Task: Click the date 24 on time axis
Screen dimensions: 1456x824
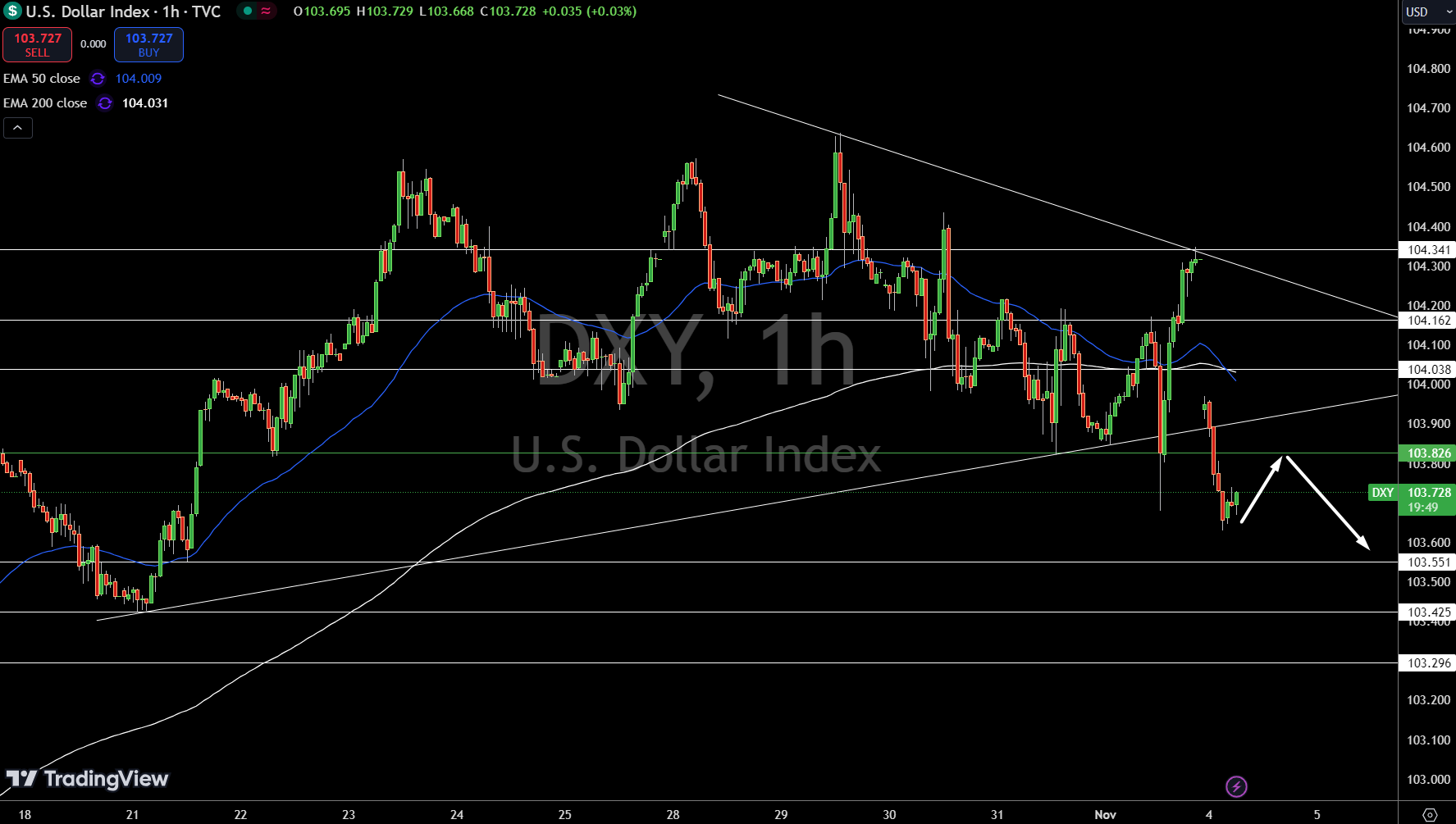Action: 457,814
